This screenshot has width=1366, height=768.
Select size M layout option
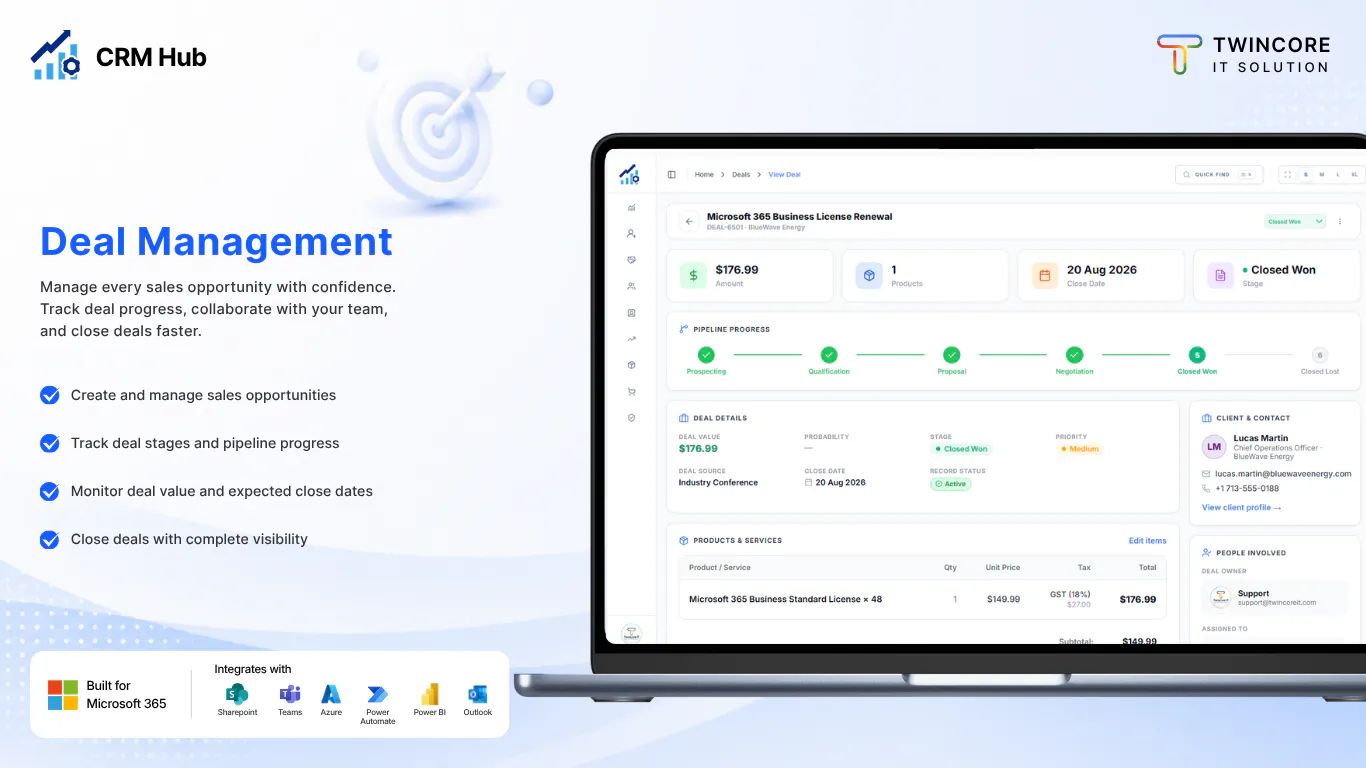1321,174
